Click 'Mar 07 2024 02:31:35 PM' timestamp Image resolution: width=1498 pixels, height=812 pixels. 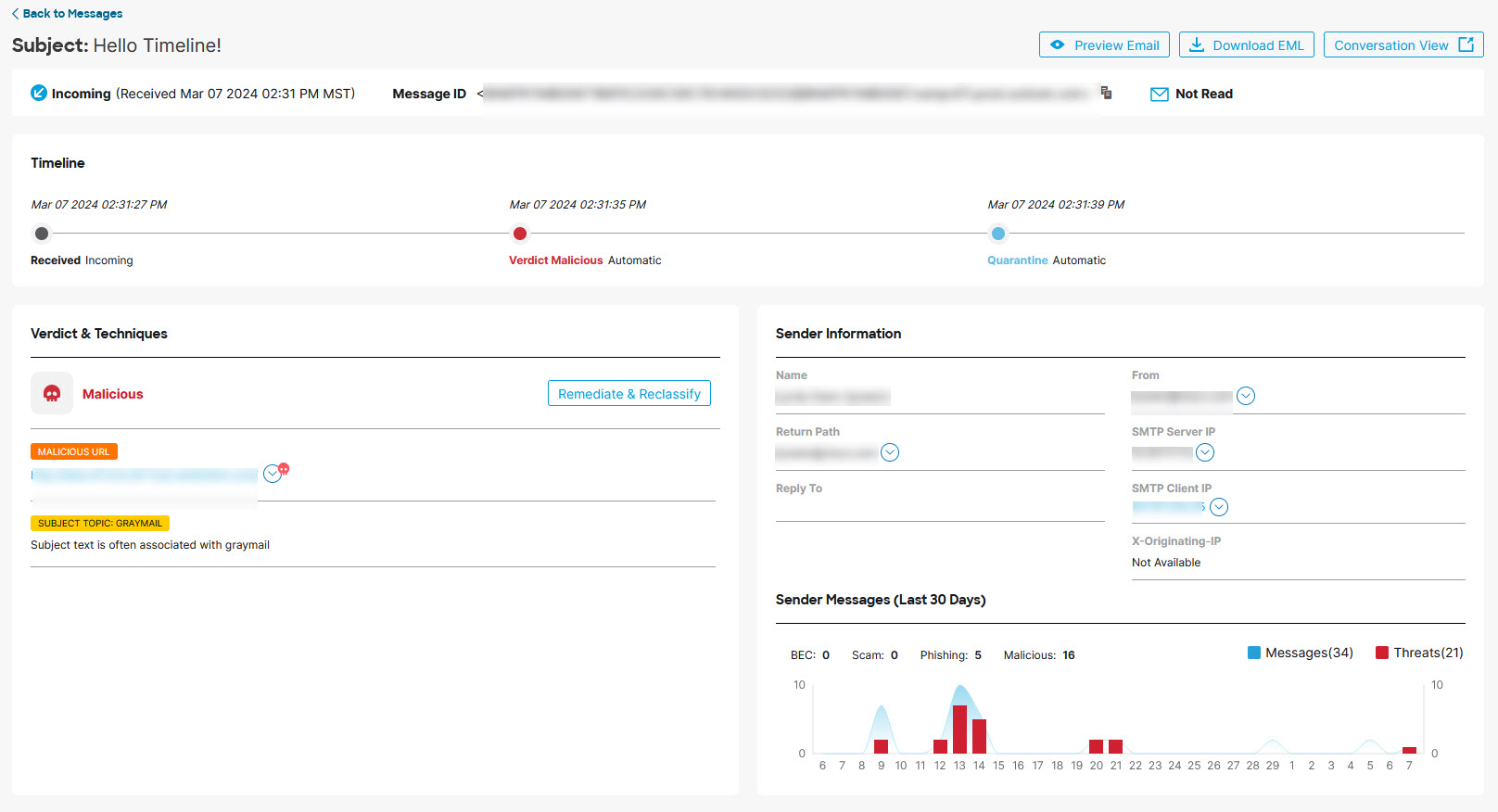[578, 204]
